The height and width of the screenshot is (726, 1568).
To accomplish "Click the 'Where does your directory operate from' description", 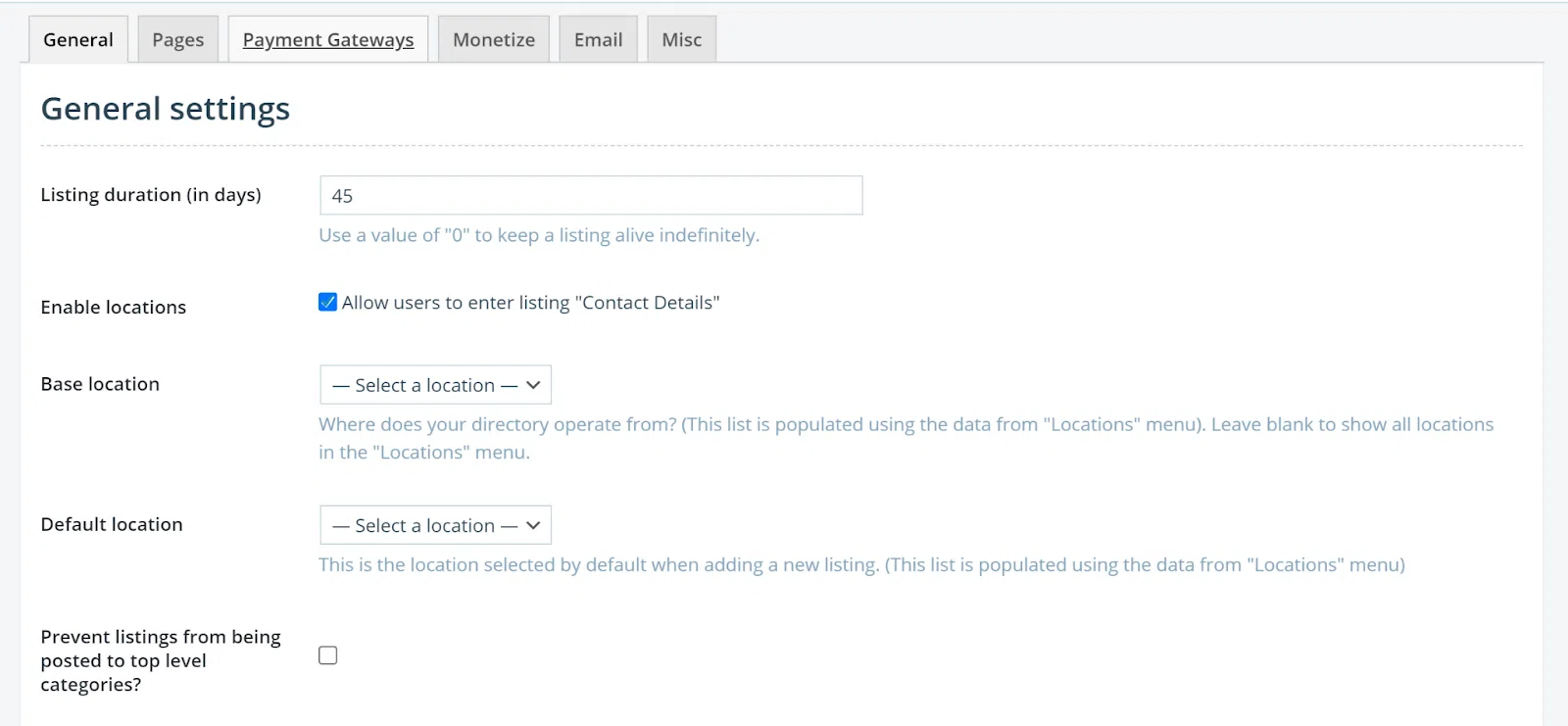I will (906, 425).
